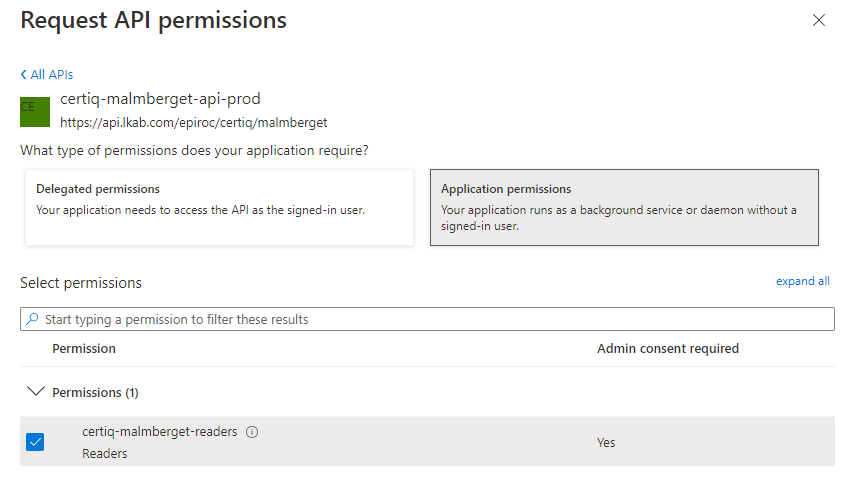Select the Application permissions option
855x503 pixels.
pos(624,207)
